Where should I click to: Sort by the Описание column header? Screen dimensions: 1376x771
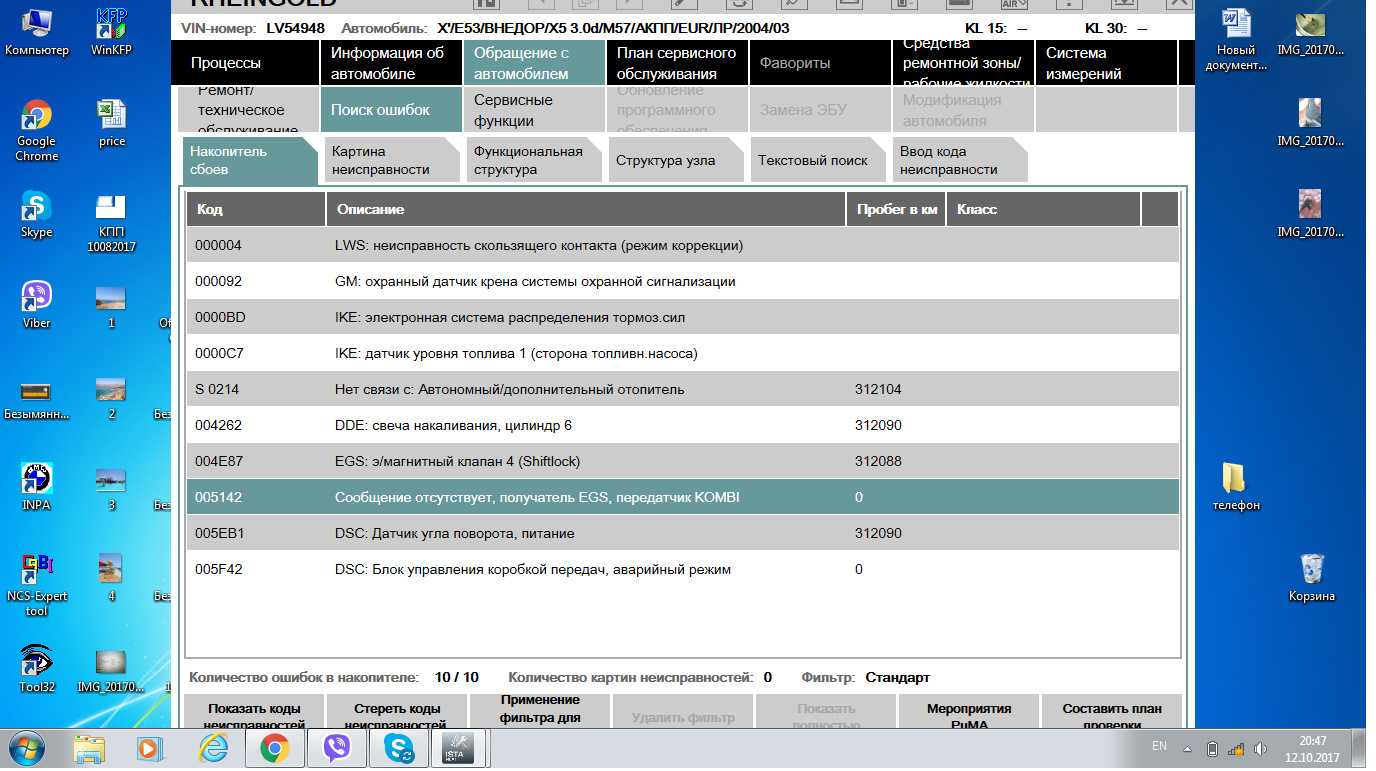(x=586, y=209)
